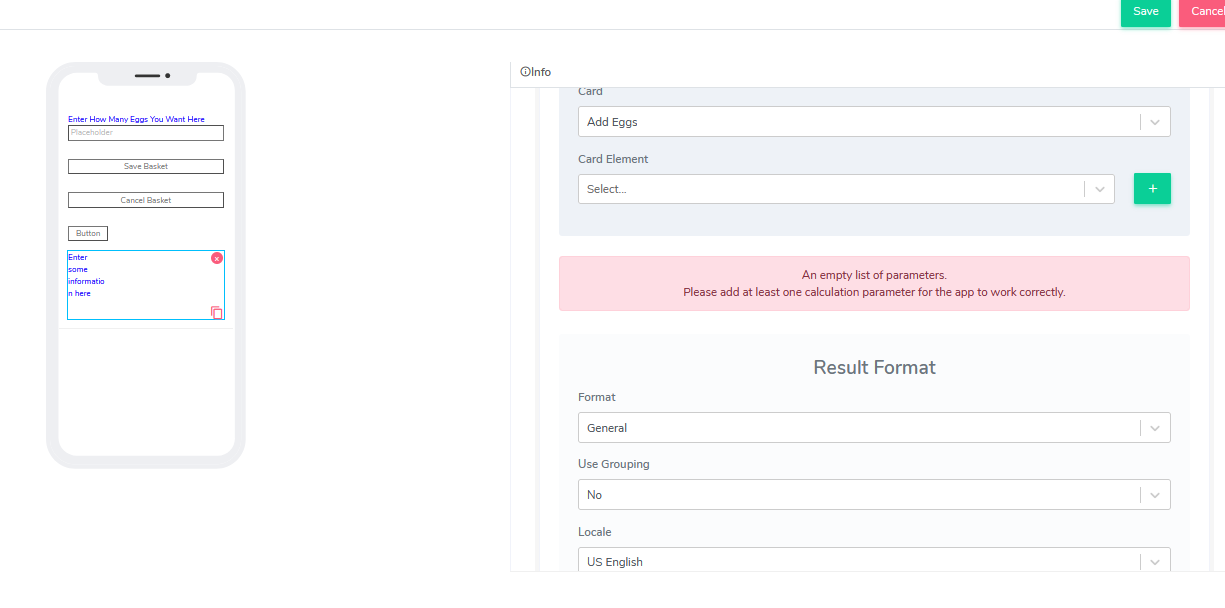Click the Placeholder input field in preview

[146, 133]
